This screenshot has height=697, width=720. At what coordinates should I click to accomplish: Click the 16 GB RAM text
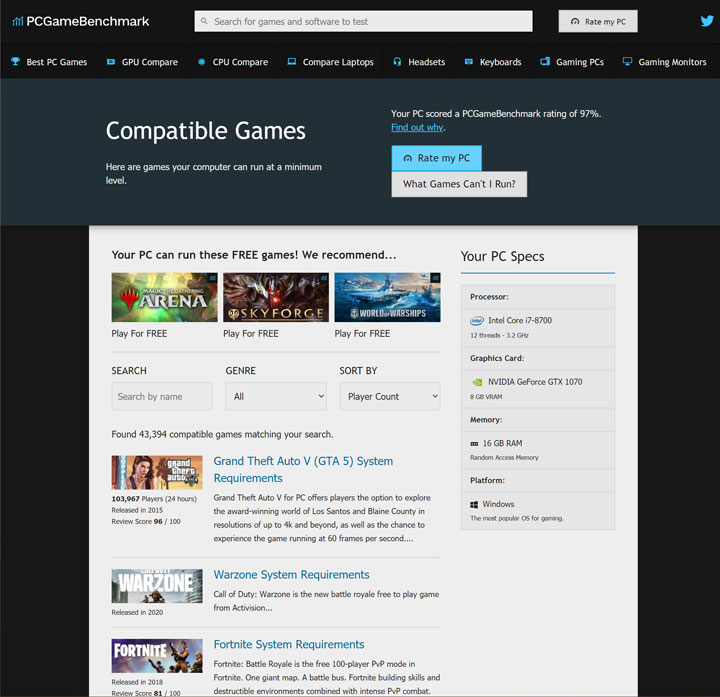pos(502,444)
